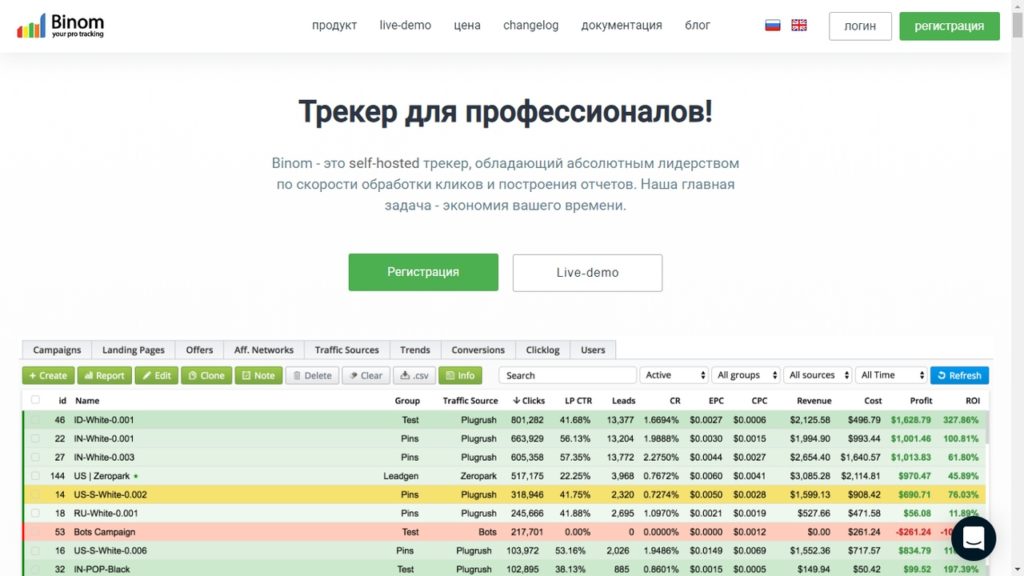This screenshot has width=1024, height=576.
Task: Sort by the LP CTR column header
Action: 578,401
